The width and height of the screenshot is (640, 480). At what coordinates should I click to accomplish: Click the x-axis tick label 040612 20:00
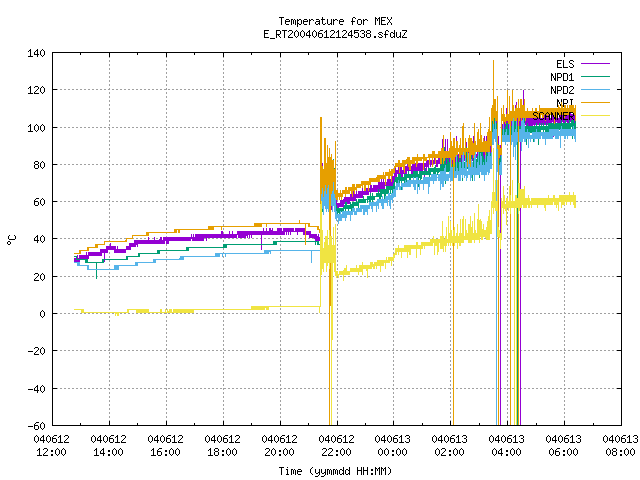[279, 446]
